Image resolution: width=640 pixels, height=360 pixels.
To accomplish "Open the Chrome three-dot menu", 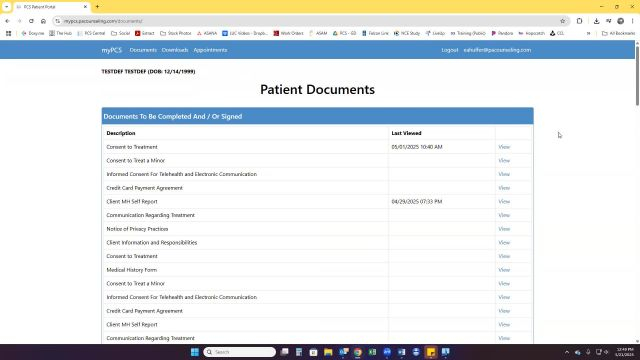I will (632, 21).
